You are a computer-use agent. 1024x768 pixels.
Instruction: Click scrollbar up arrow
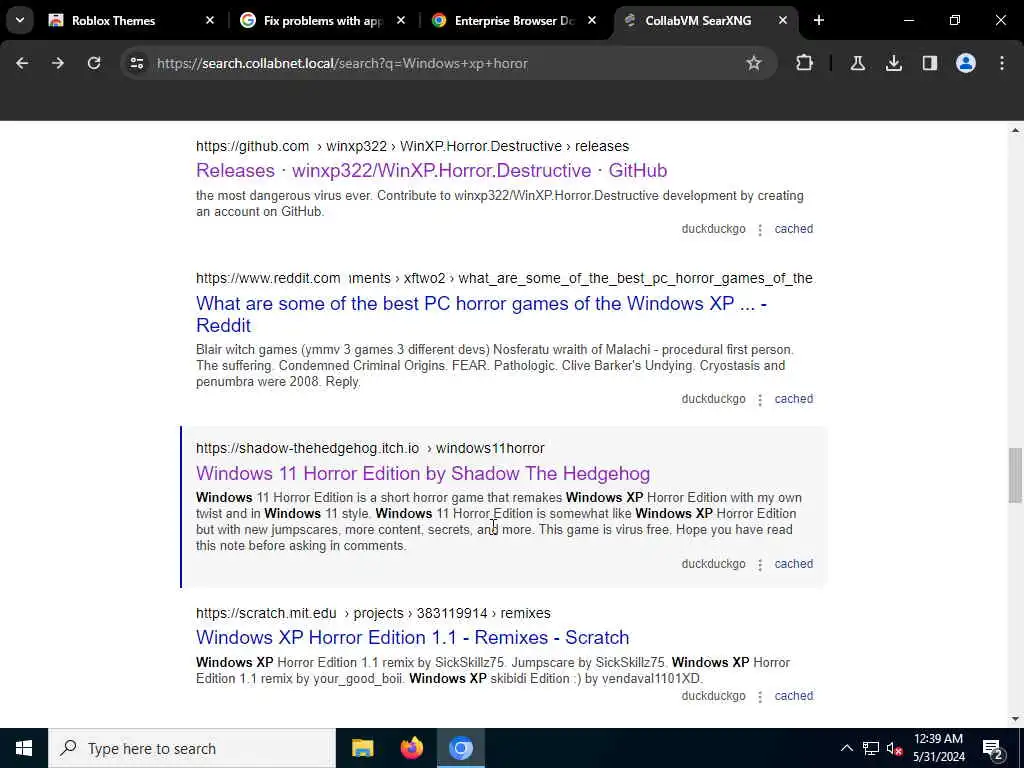click(x=1014, y=130)
